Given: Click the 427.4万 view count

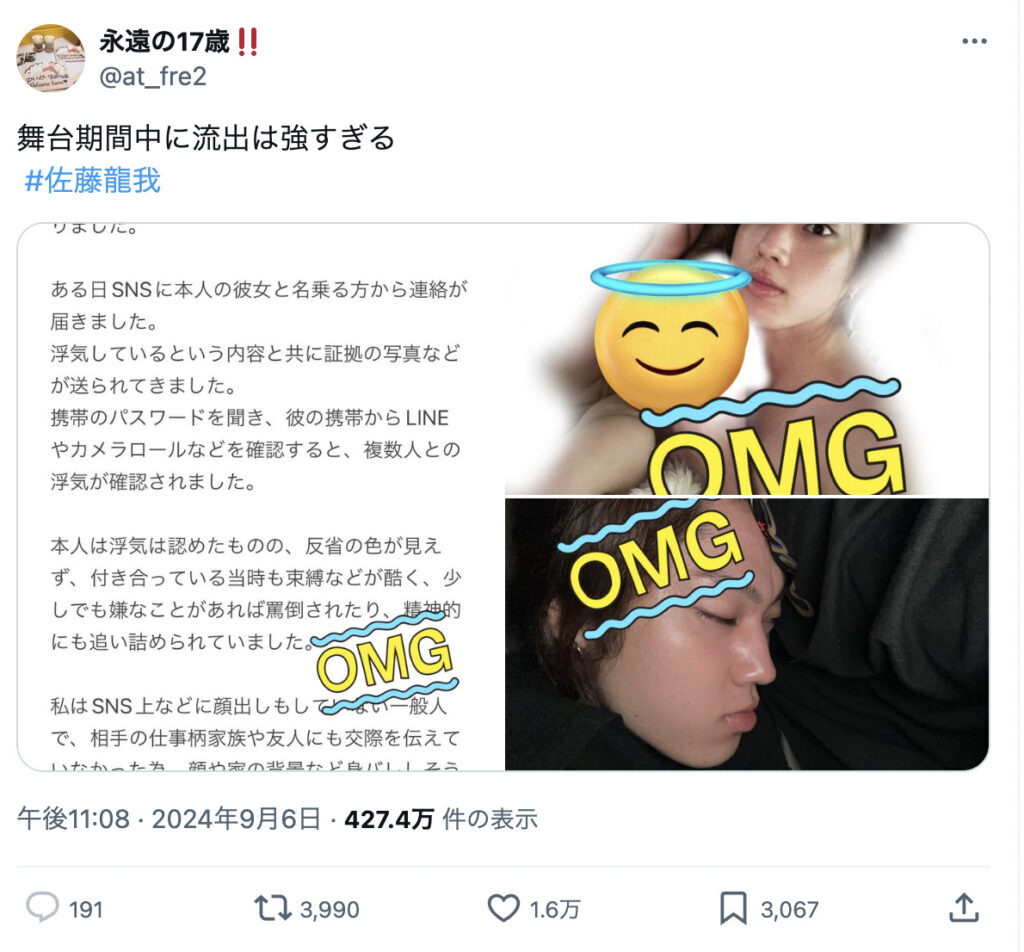Looking at the screenshot, I should (x=389, y=819).
